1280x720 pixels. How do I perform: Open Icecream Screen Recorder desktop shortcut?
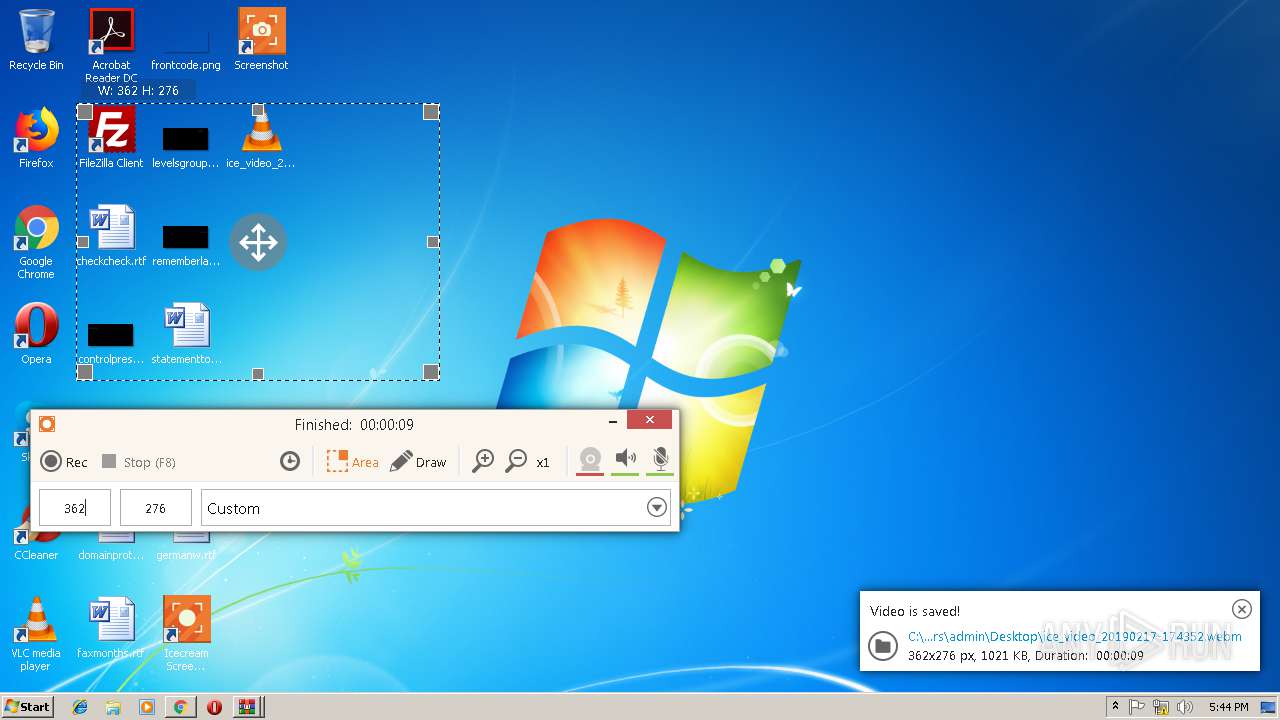[x=186, y=634]
